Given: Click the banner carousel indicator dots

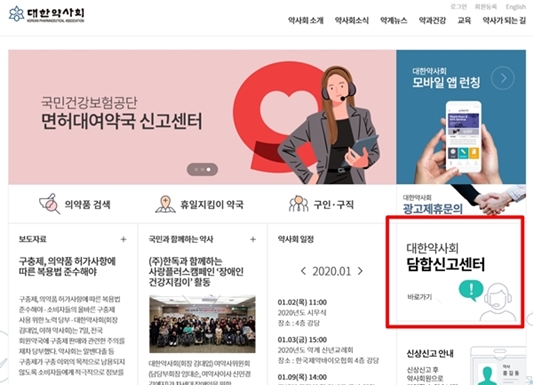Looking at the screenshot, I should [x=202, y=169].
